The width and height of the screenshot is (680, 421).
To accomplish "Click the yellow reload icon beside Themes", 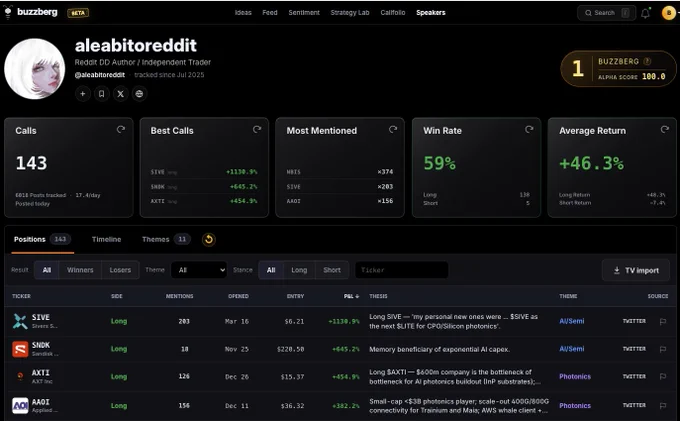I will (x=209, y=239).
